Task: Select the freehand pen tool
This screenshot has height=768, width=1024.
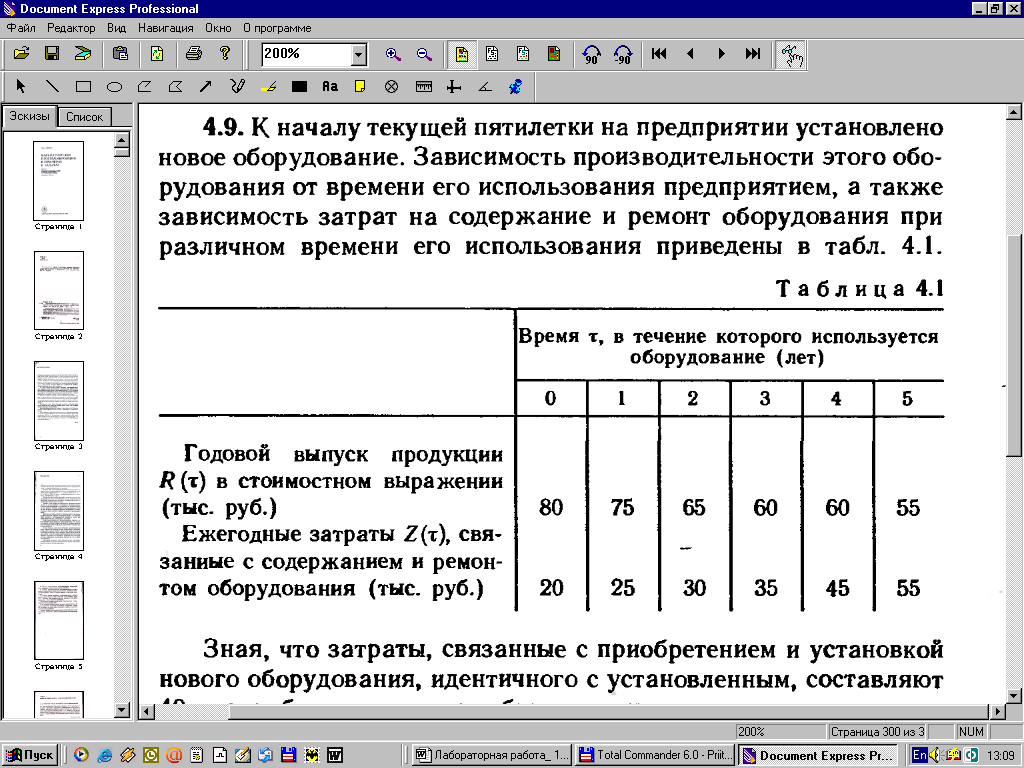Action: [x=237, y=86]
